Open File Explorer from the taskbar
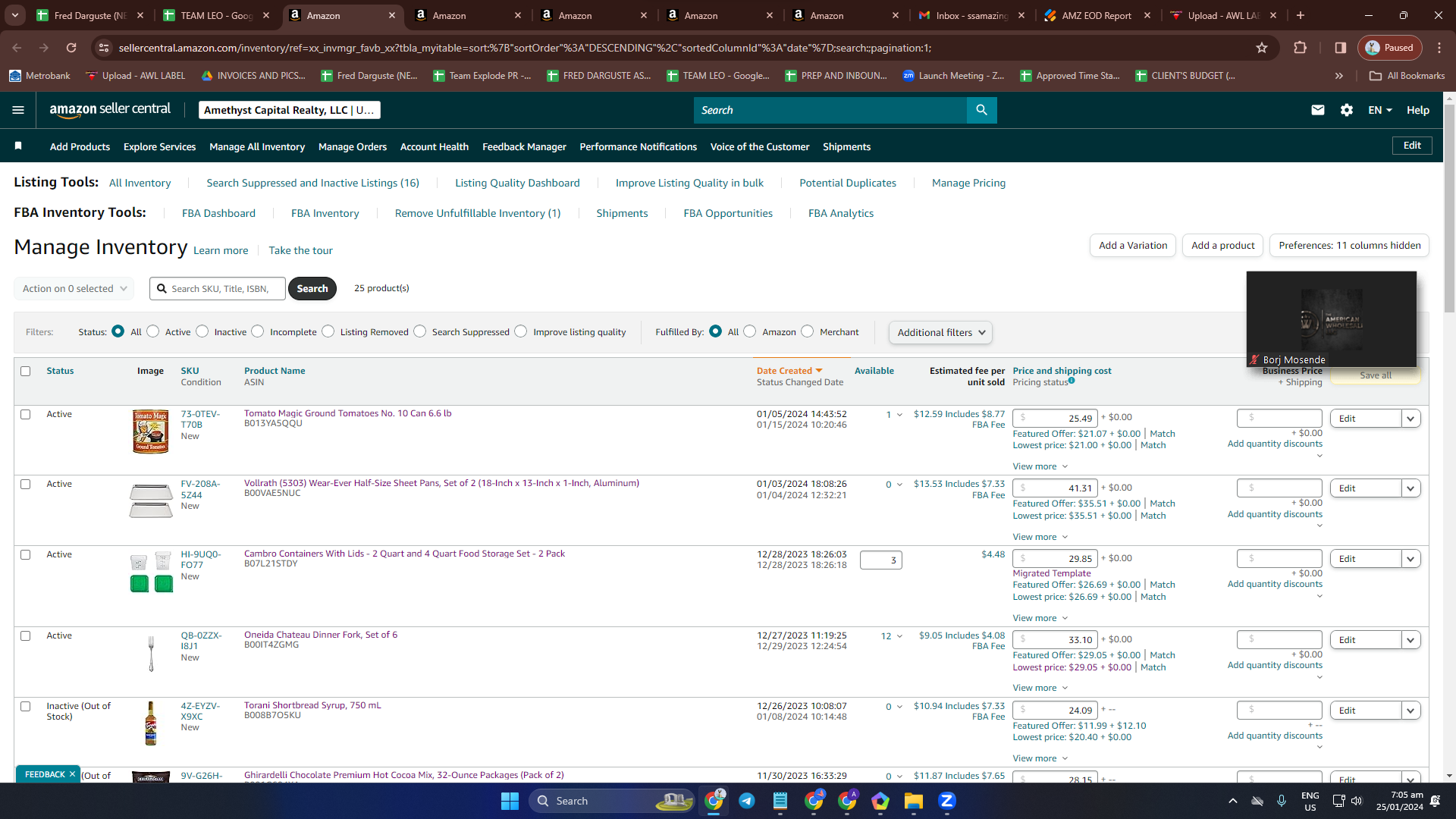 [914, 801]
